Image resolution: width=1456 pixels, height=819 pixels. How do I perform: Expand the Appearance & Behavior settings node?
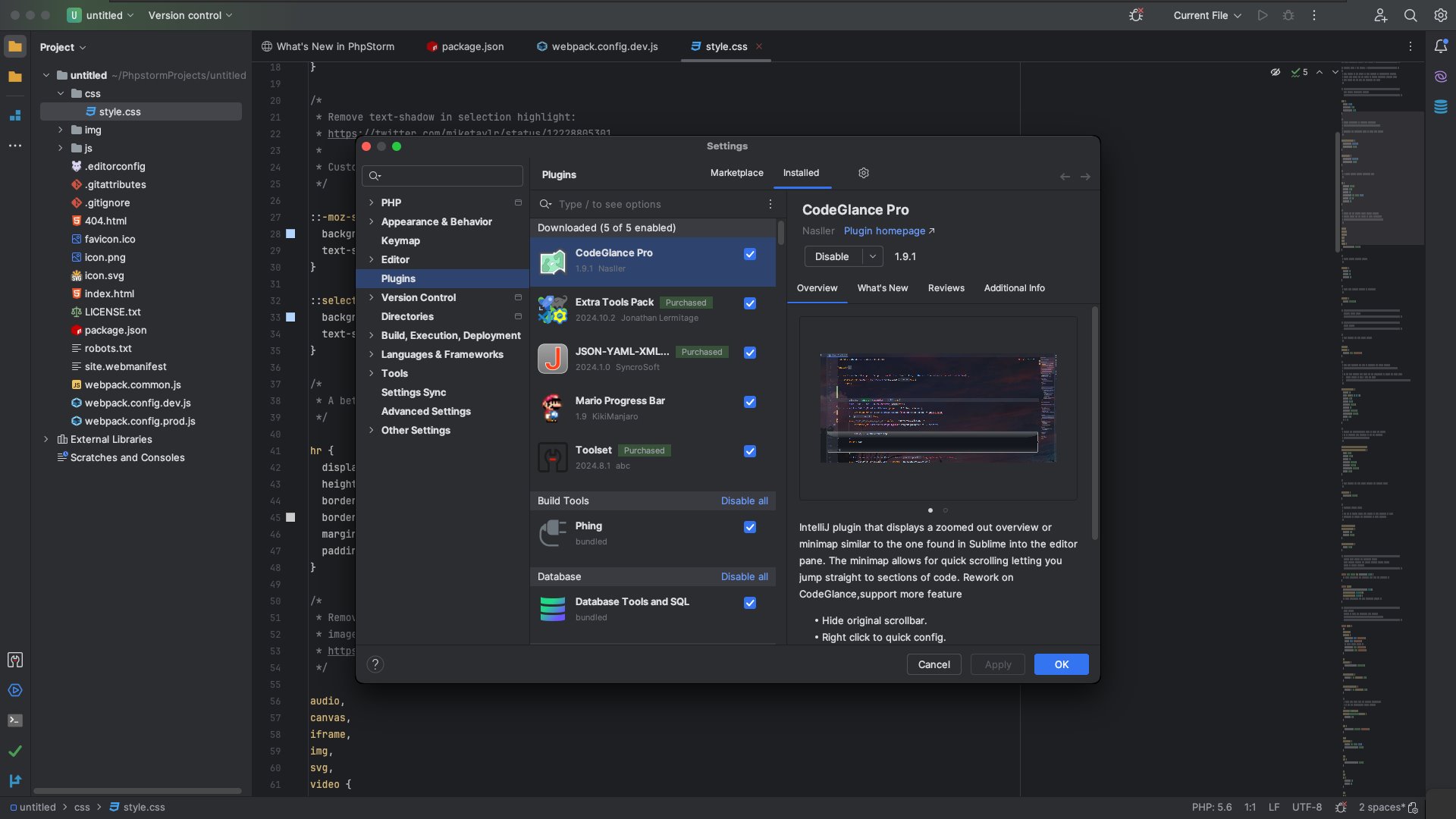[x=371, y=221]
